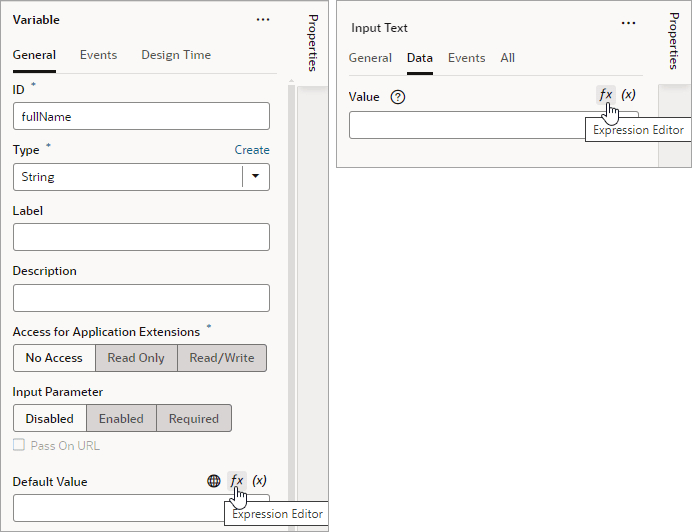Viewport: 692px width, 532px height.
Task: Click the help question mark icon next to Value
Action: [x=398, y=97]
